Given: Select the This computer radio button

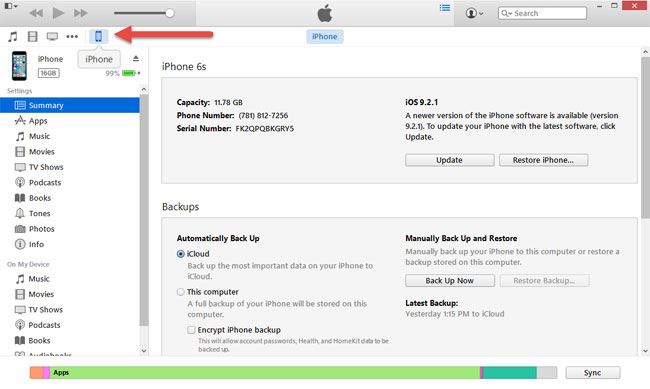Looking at the screenshot, I should (x=181, y=292).
